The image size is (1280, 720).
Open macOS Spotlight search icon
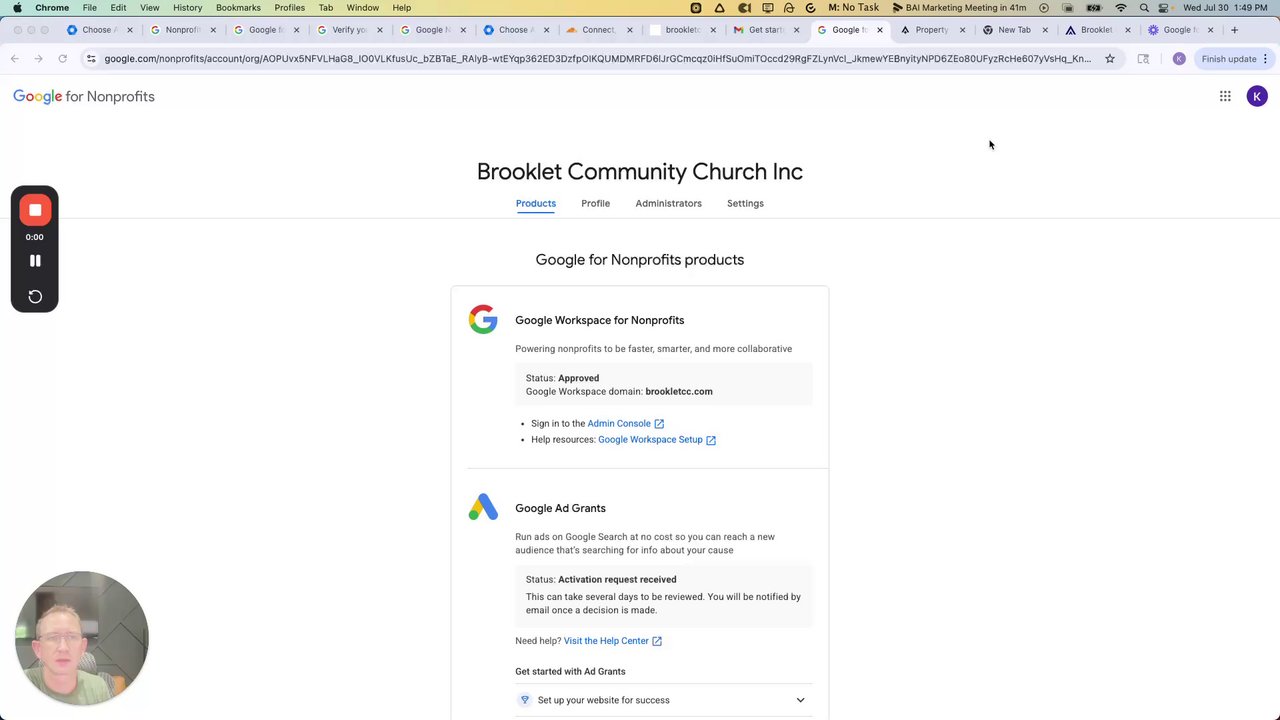click(x=1144, y=8)
